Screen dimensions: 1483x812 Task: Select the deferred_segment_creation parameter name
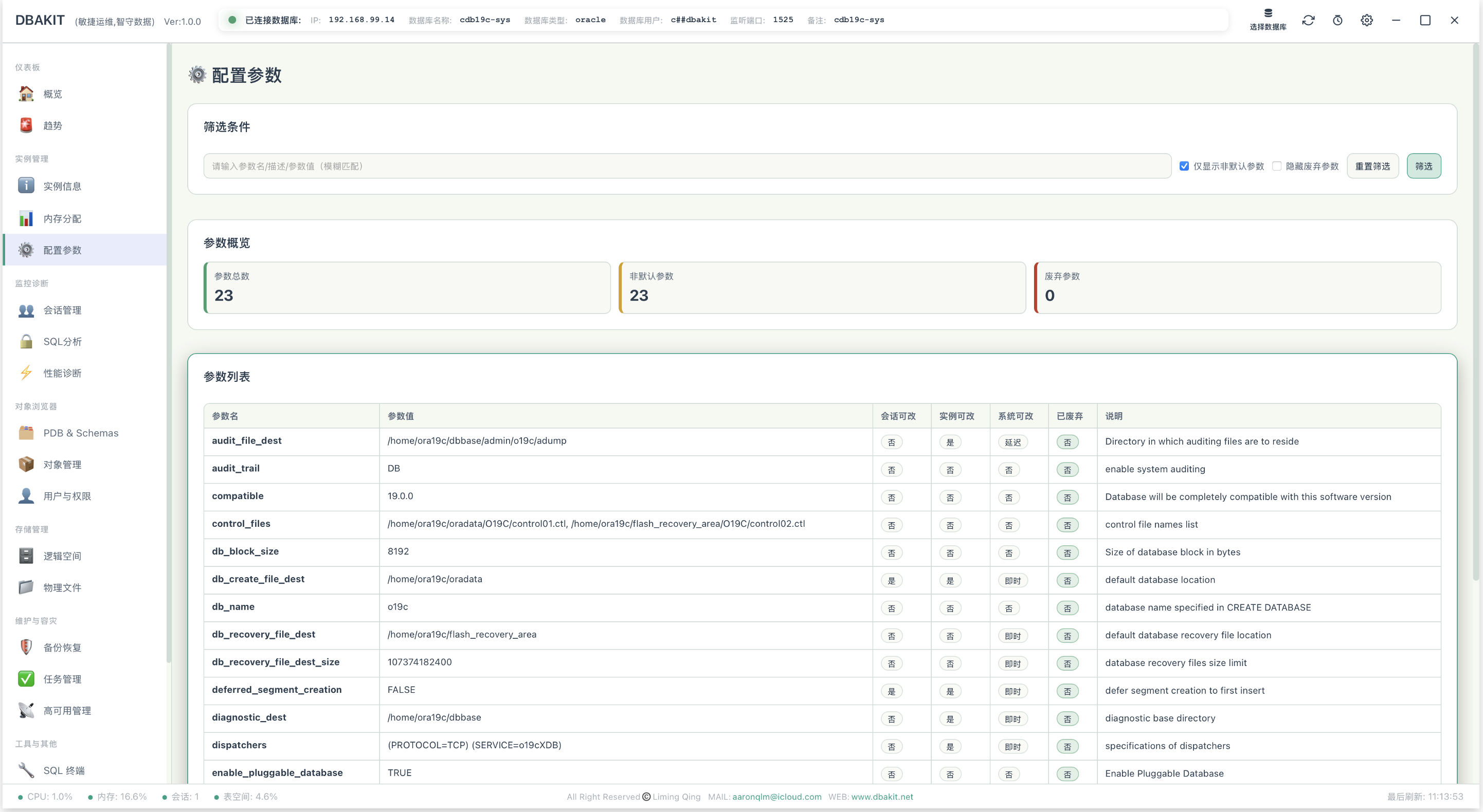(277, 689)
